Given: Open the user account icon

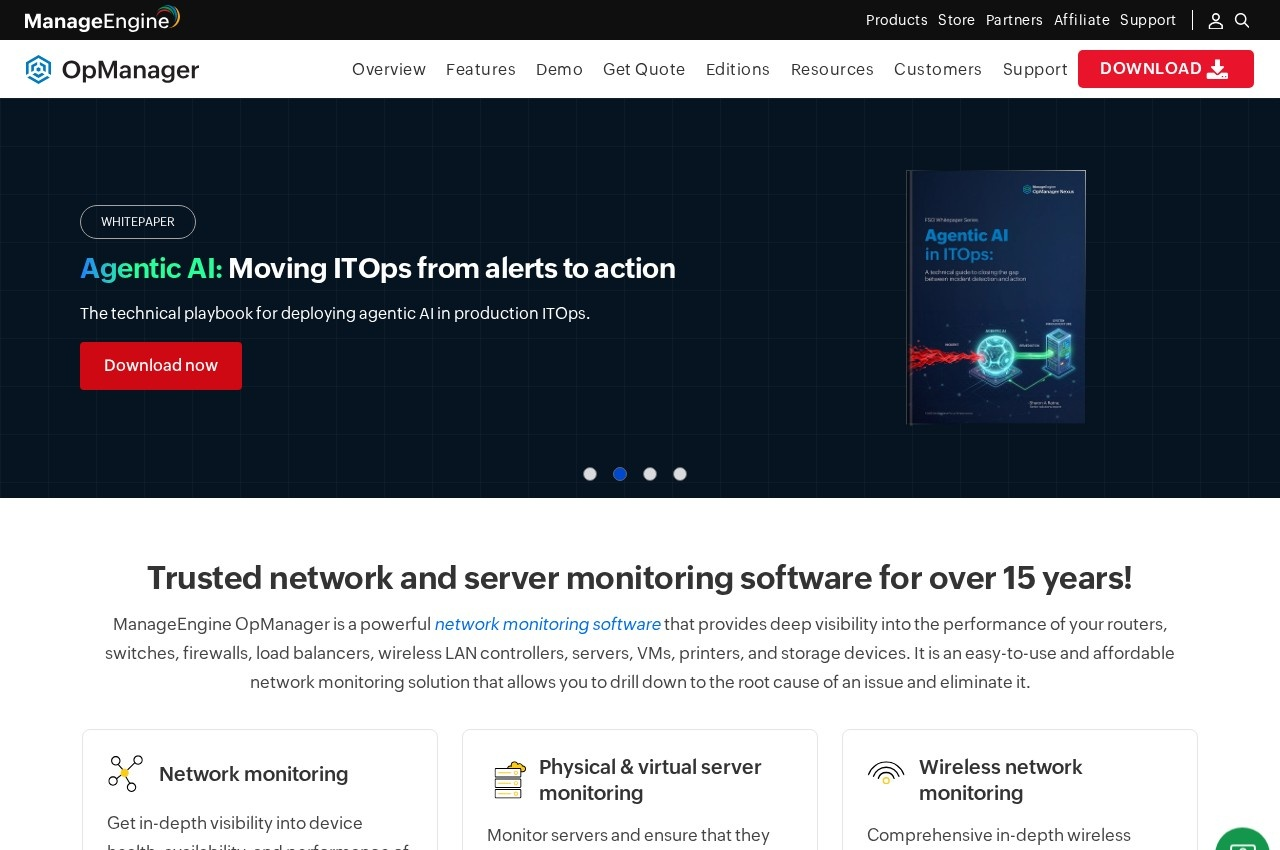Looking at the screenshot, I should click(x=1216, y=20).
